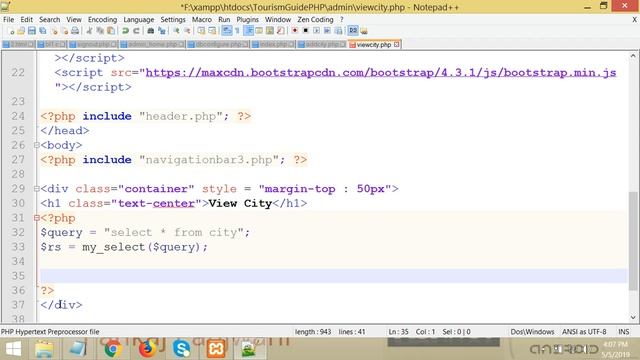Switch to the dbconfigure.php tab
640x360 pixels.
219,44
